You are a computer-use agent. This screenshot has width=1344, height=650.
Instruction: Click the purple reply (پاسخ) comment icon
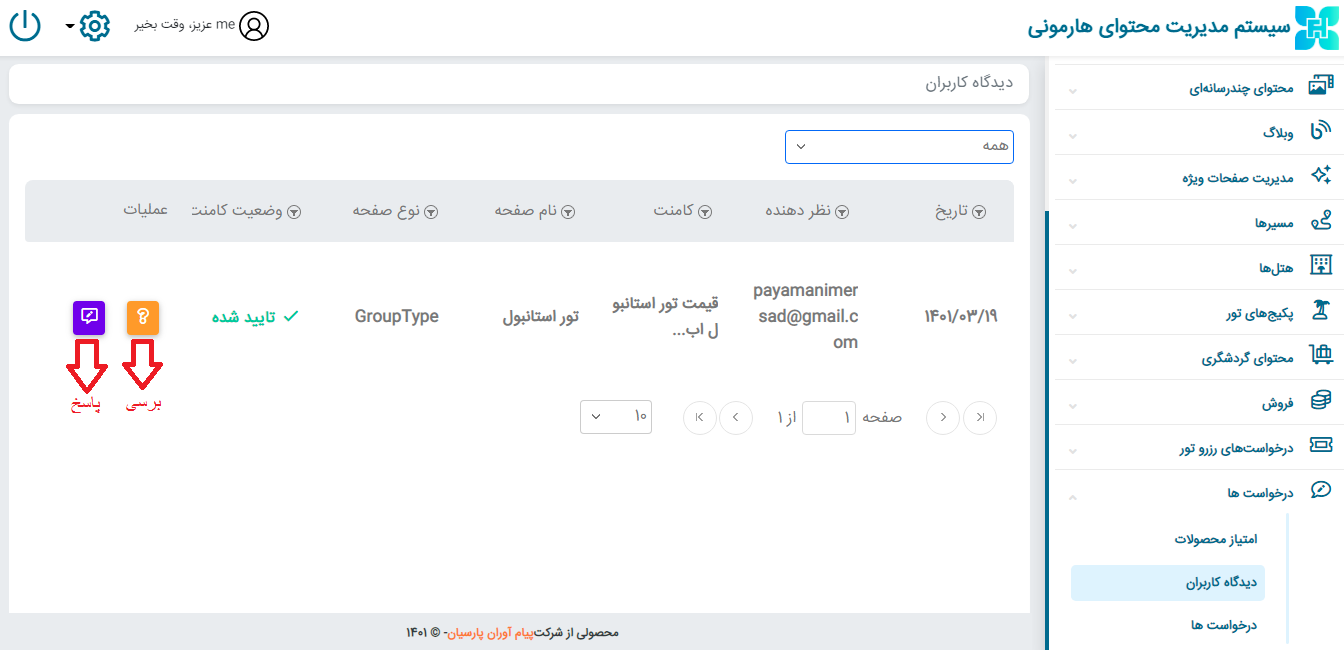pos(89,317)
